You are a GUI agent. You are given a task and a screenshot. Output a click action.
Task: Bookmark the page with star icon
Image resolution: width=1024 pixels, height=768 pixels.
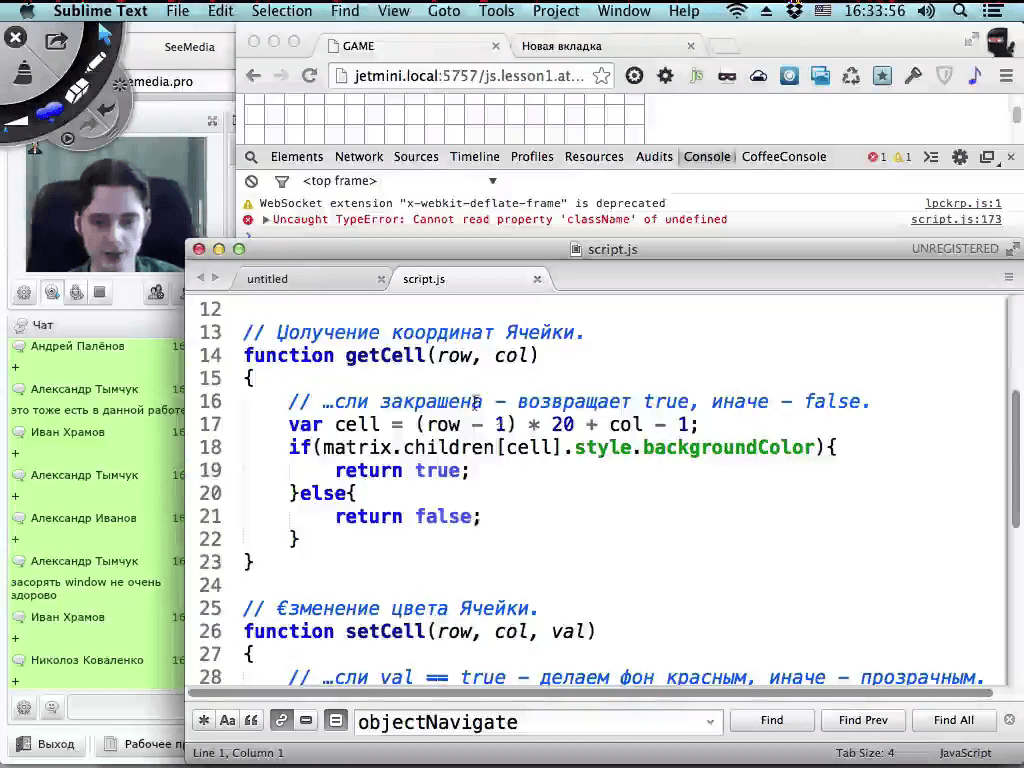pyautogui.click(x=601, y=76)
